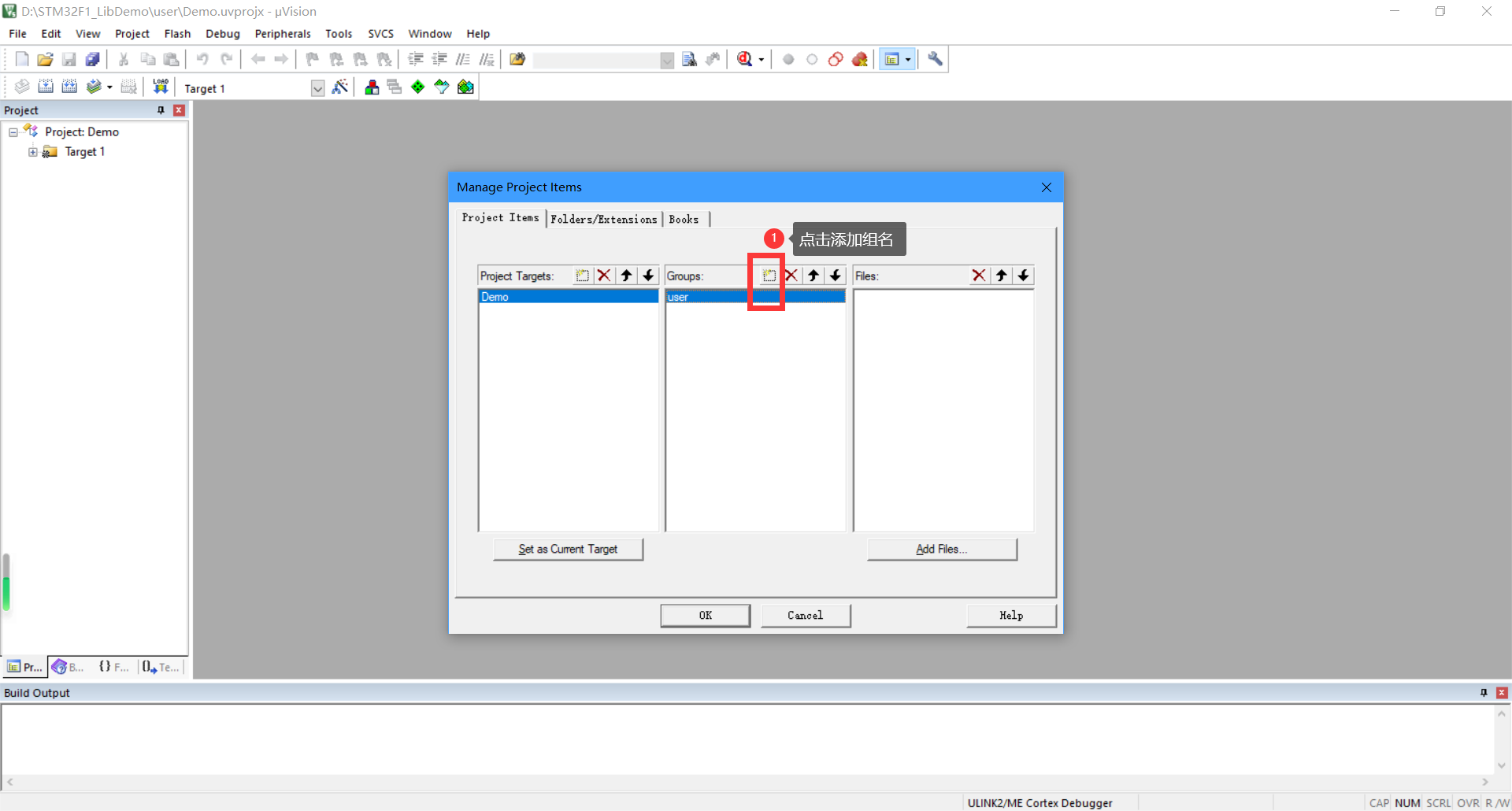Close Manage Project Items dialog
1512x811 pixels.
pos(1046,187)
